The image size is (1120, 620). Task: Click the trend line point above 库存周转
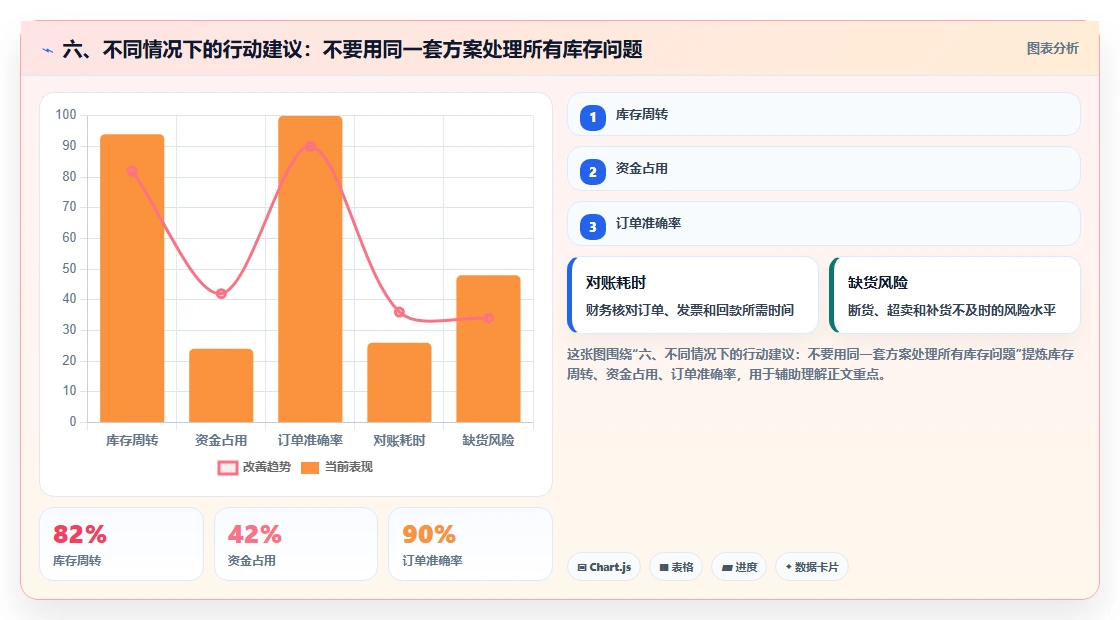132,171
